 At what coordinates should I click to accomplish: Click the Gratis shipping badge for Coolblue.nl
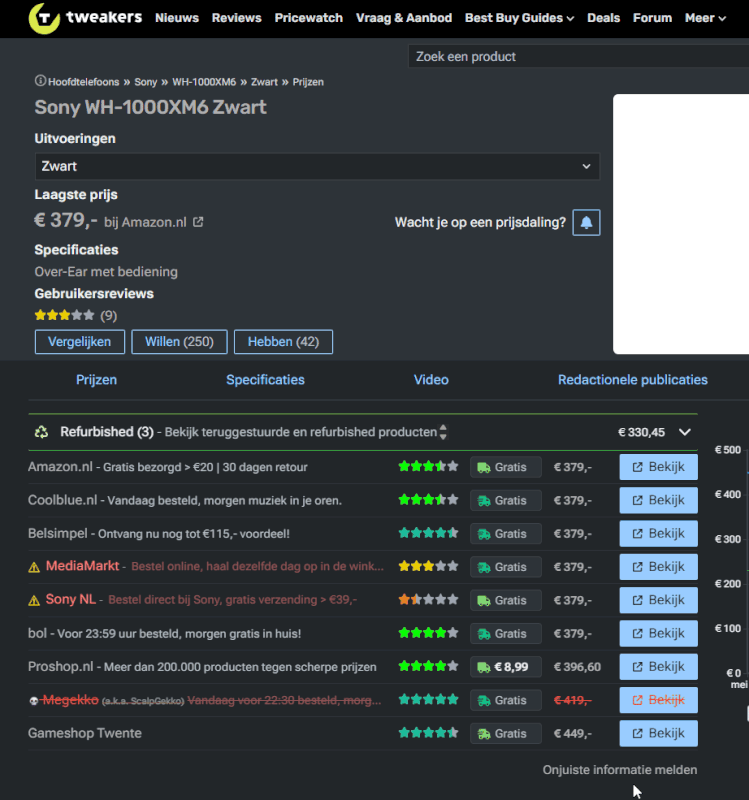(506, 501)
